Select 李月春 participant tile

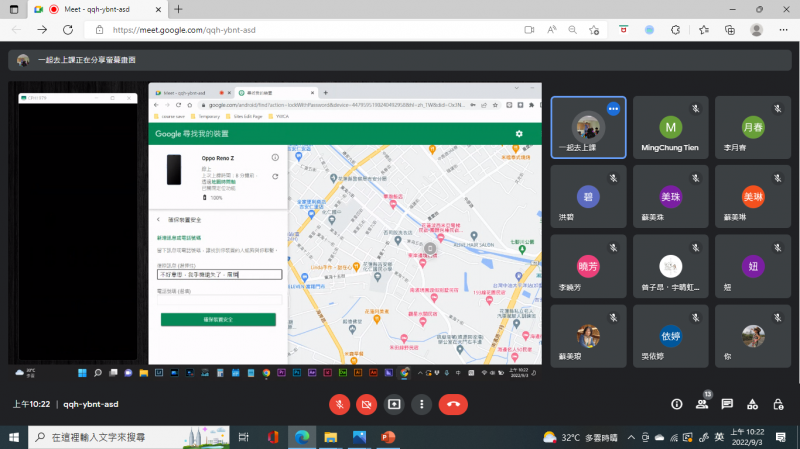(x=753, y=127)
